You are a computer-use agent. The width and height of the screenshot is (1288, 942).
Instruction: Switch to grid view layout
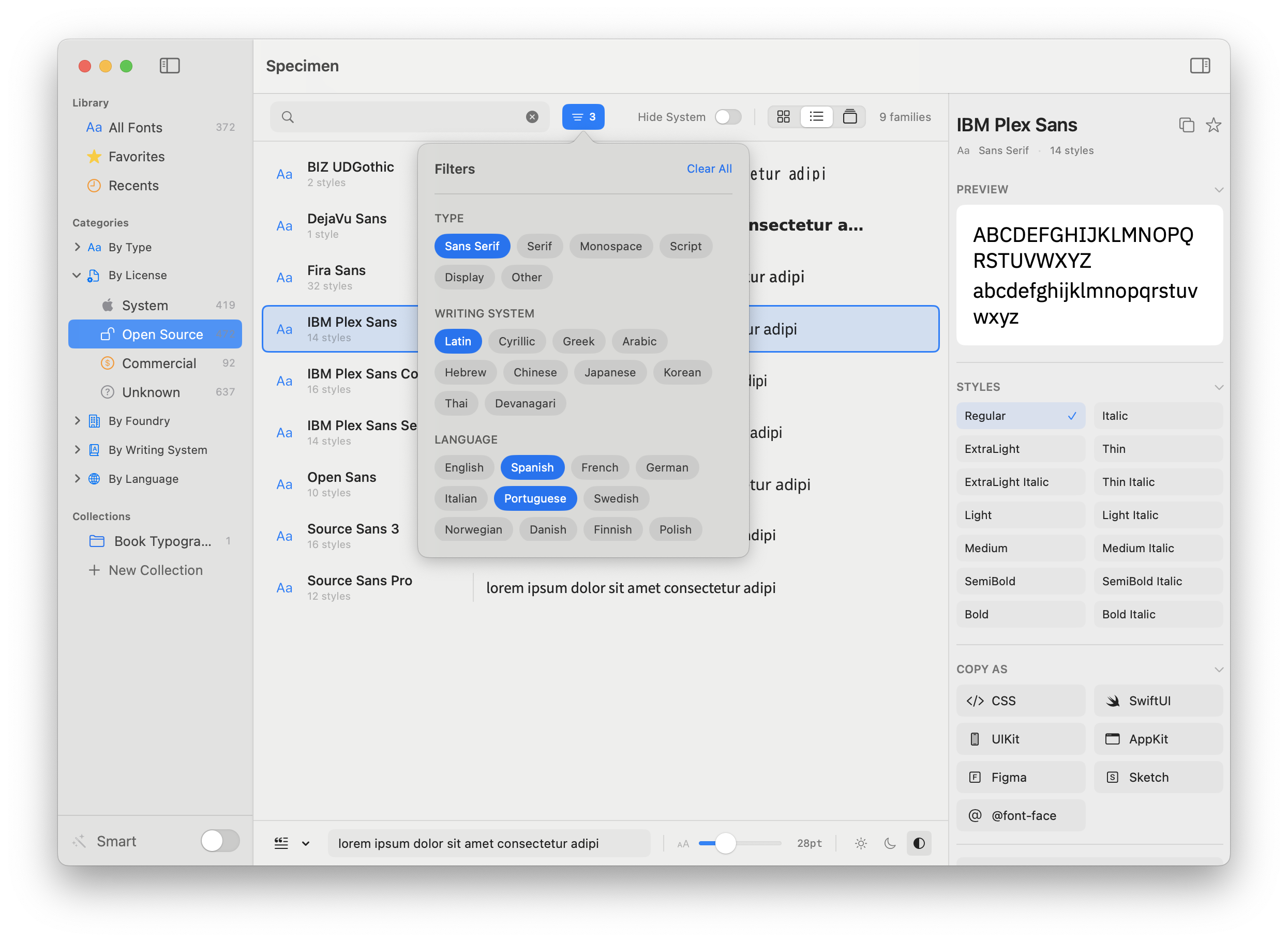click(783, 116)
